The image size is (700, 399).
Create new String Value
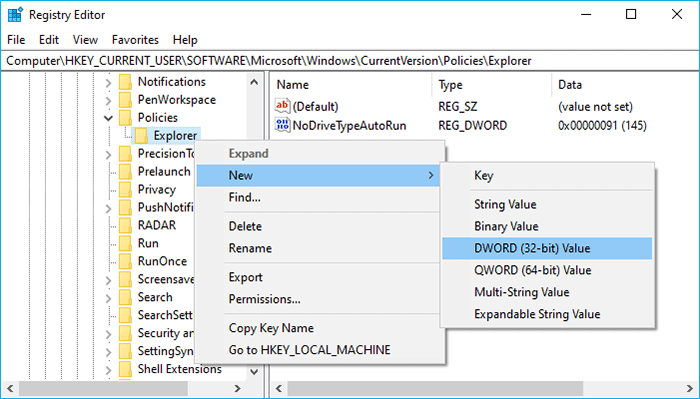(x=505, y=204)
